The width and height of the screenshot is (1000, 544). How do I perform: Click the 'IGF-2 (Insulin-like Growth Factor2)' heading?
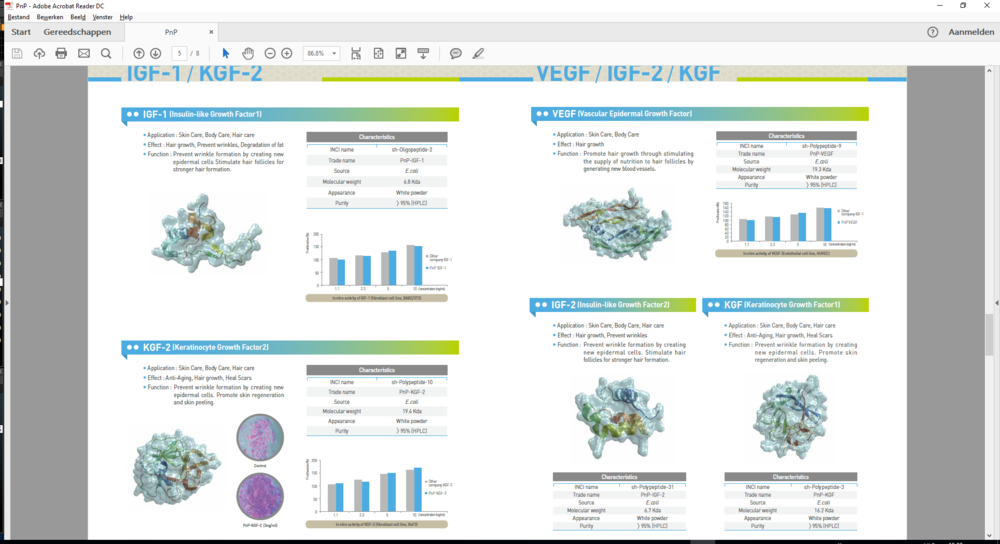(x=610, y=305)
